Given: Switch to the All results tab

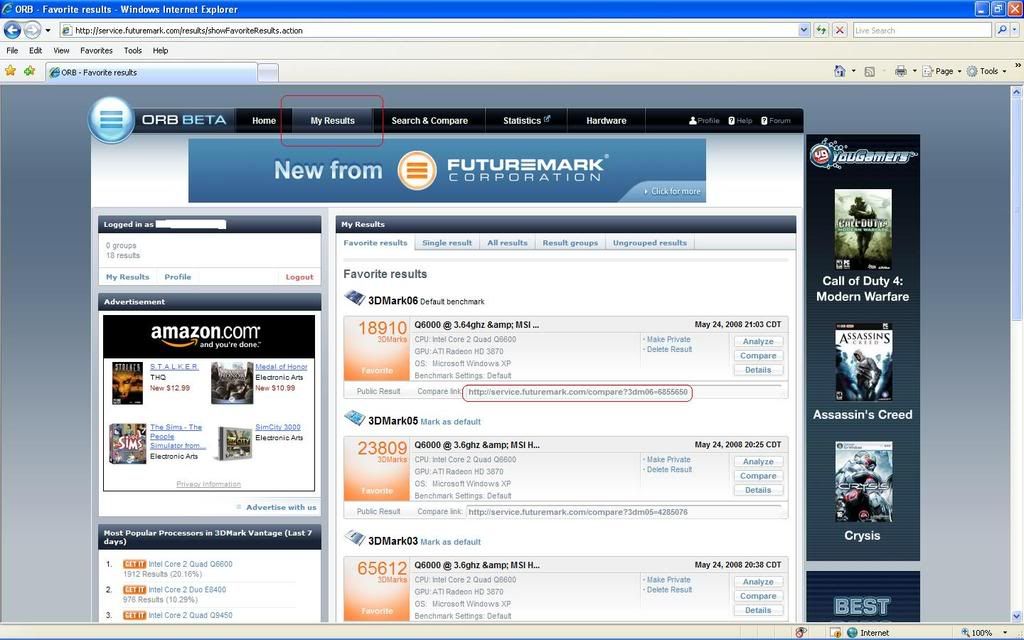Looking at the screenshot, I should tap(507, 242).
